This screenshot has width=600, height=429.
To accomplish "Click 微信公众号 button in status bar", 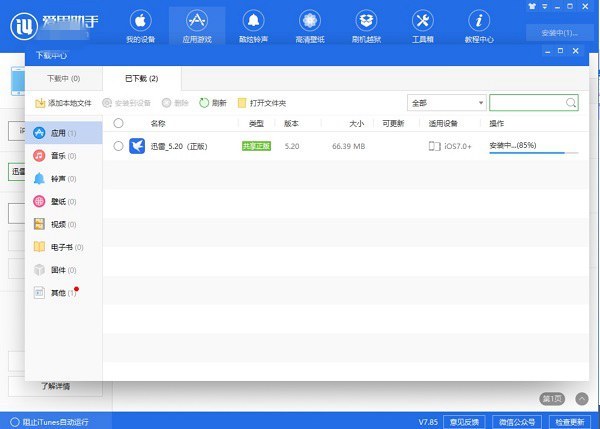I will click(x=517, y=422).
